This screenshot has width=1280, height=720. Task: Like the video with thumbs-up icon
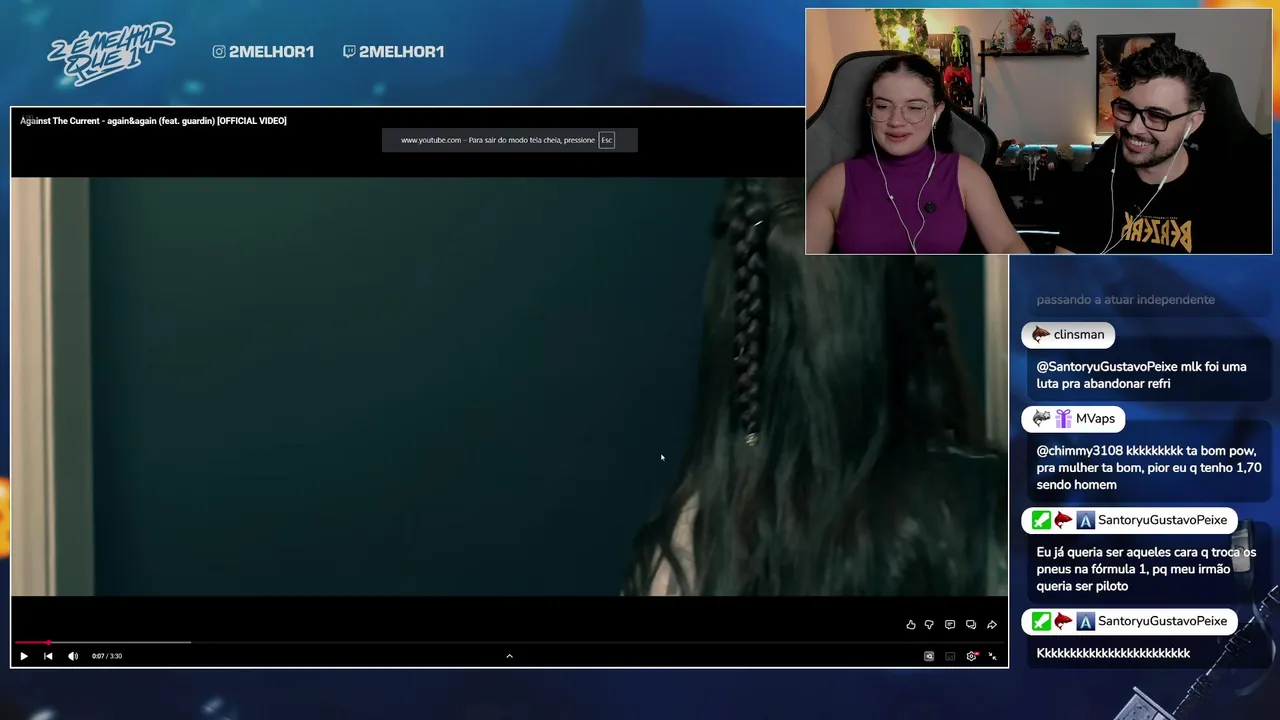[910, 625]
